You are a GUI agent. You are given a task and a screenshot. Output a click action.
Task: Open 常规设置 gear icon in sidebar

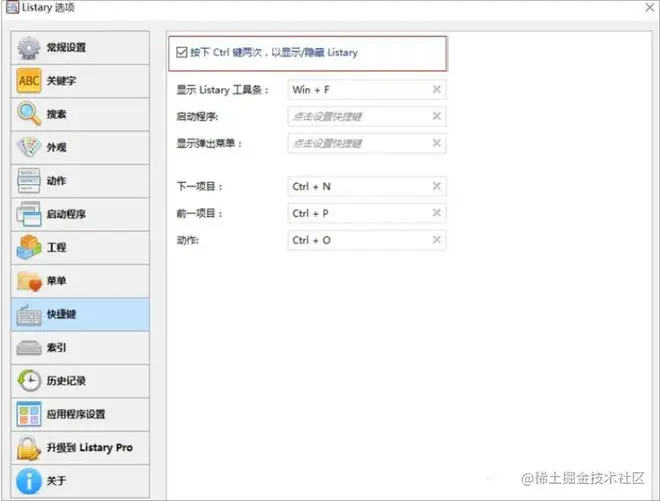tap(29, 48)
